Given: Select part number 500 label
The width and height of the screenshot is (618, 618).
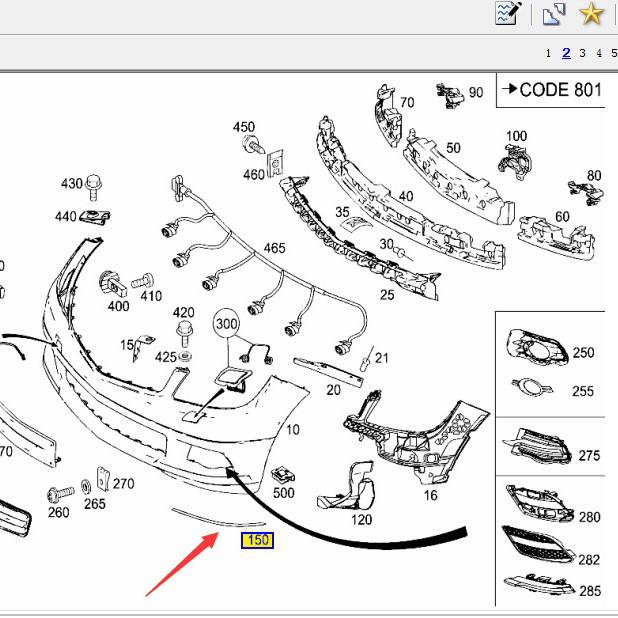Looking at the screenshot, I should point(284,492).
